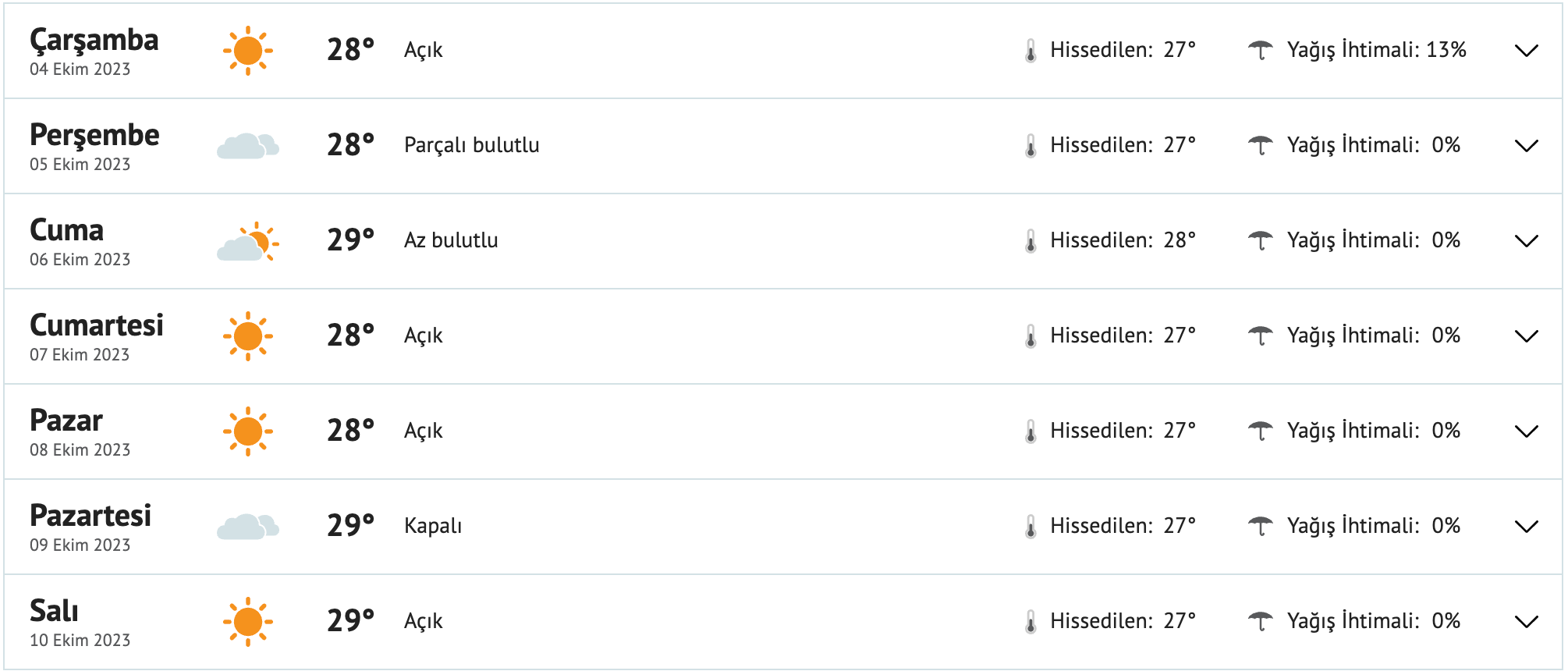Expand the Perşembe forecast row
The width and height of the screenshot is (1568, 671).
[x=1527, y=146]
